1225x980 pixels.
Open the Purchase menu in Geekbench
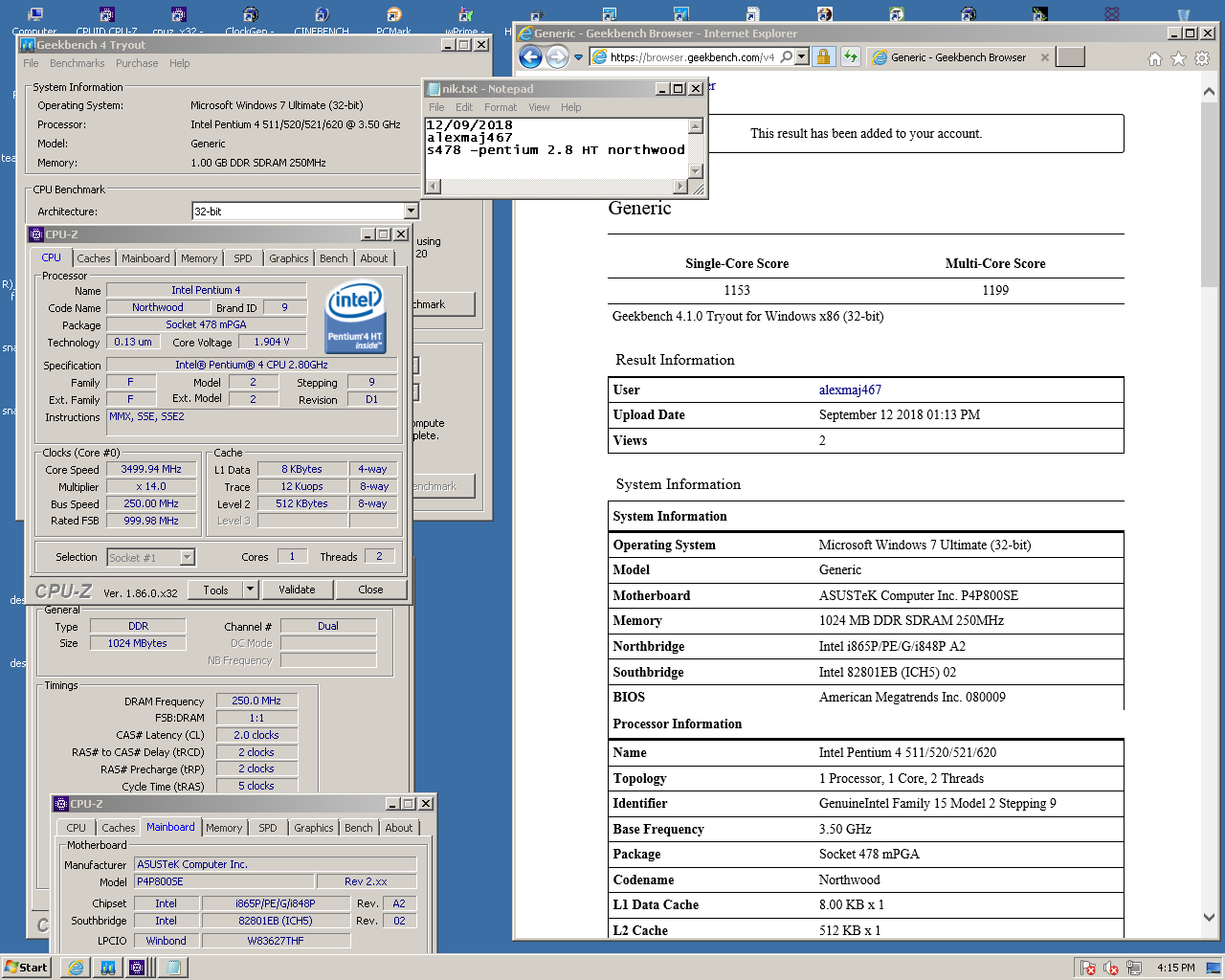click(x=137, y=63)
